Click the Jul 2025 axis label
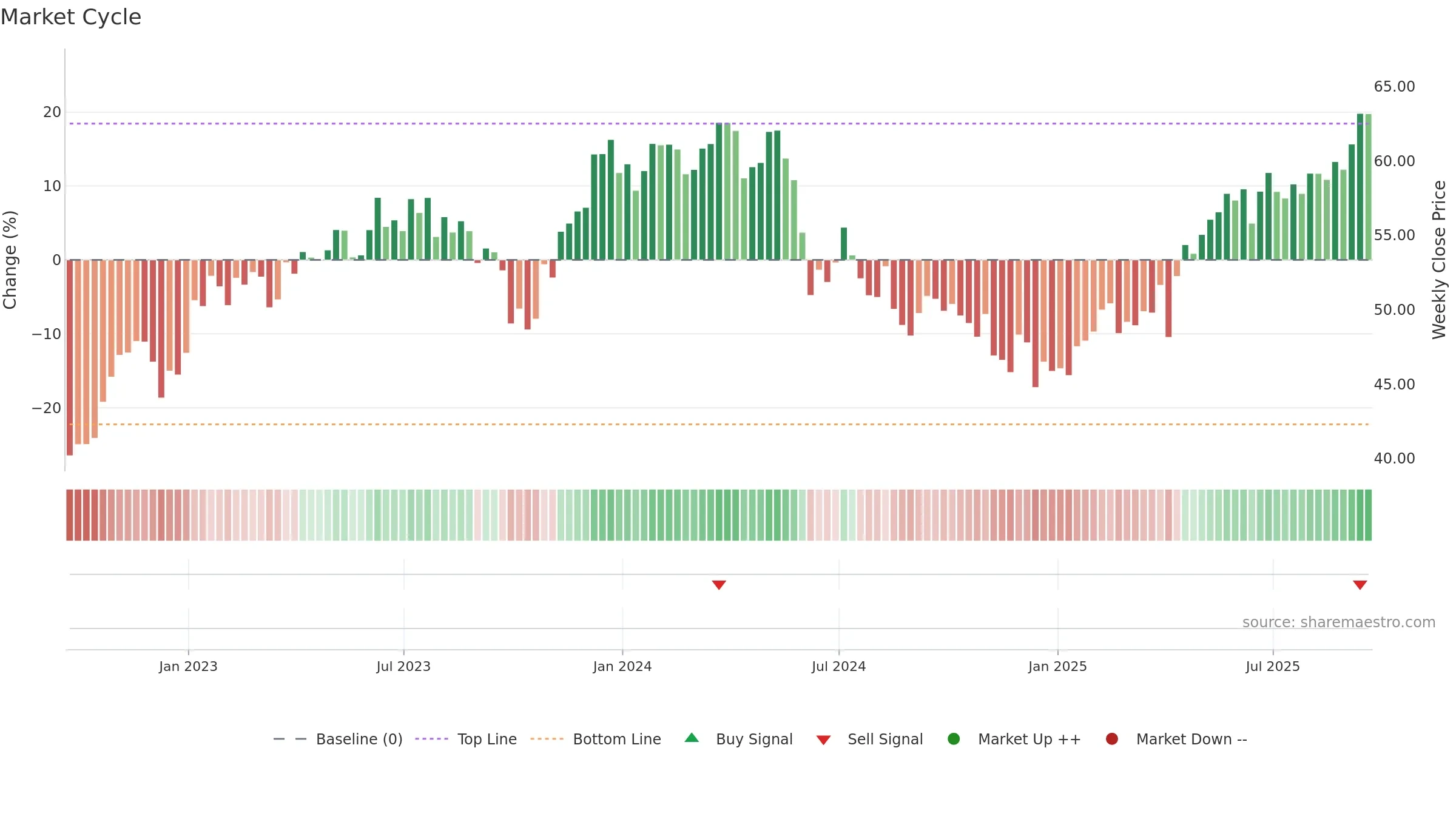 point(1273,667)
